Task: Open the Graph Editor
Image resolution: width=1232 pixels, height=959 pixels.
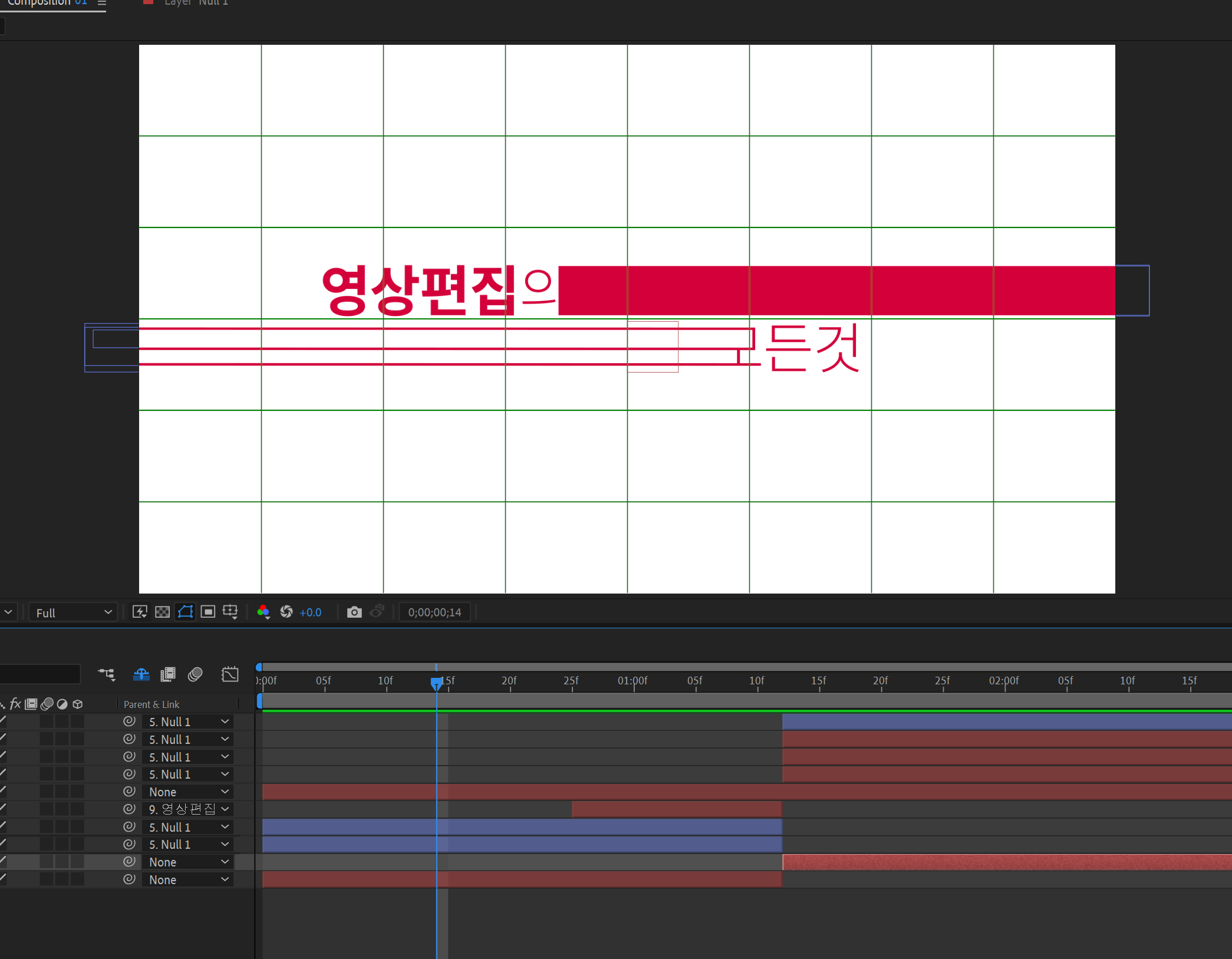Action: click(x=230, y=674)
